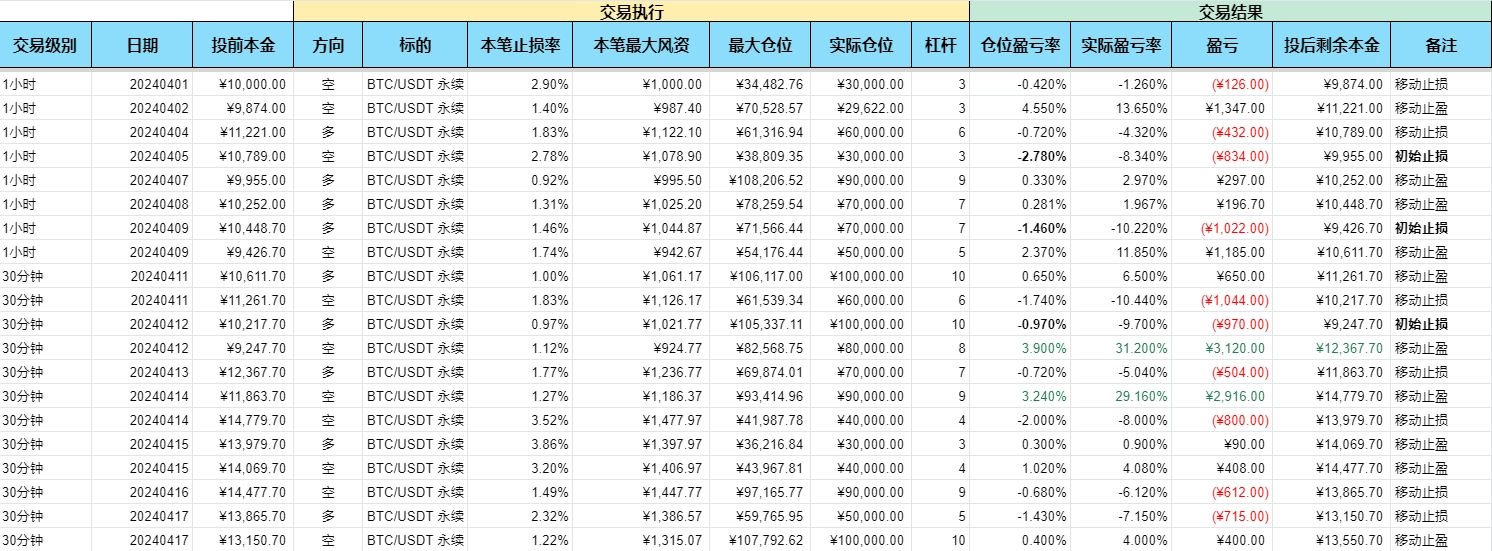The image size is (1492, 551).
Task: Click the 实际盈亏率 header
Action: coord(1121,46)
